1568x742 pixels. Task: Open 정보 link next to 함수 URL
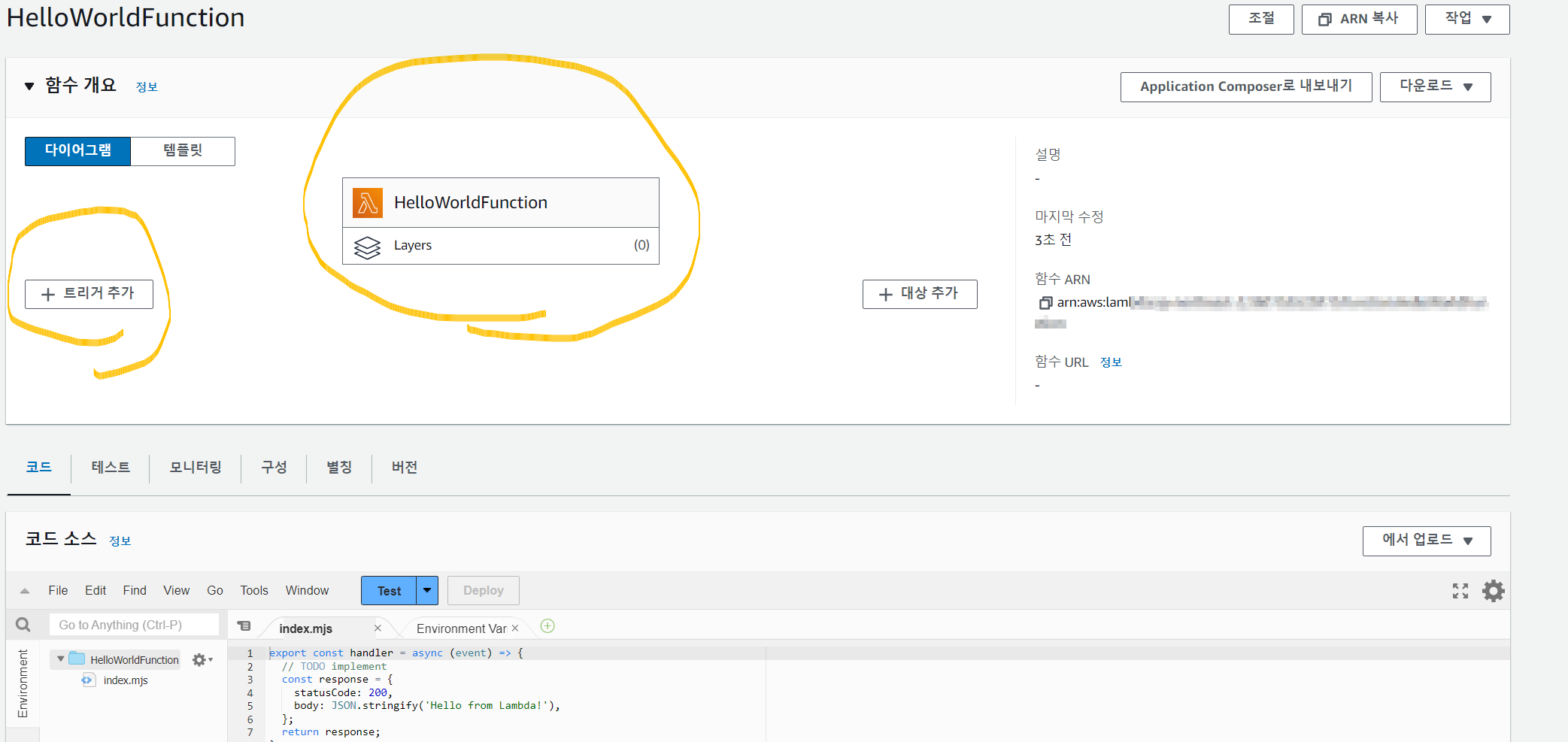point(1111,362)
